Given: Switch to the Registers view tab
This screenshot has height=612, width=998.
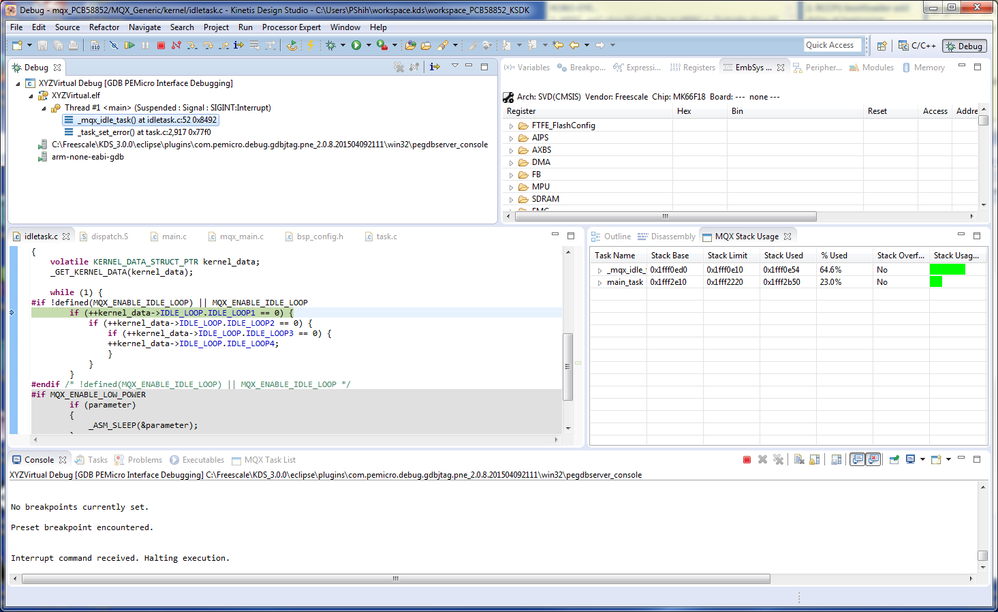Looking at the screenshot, I should (693, 67).
